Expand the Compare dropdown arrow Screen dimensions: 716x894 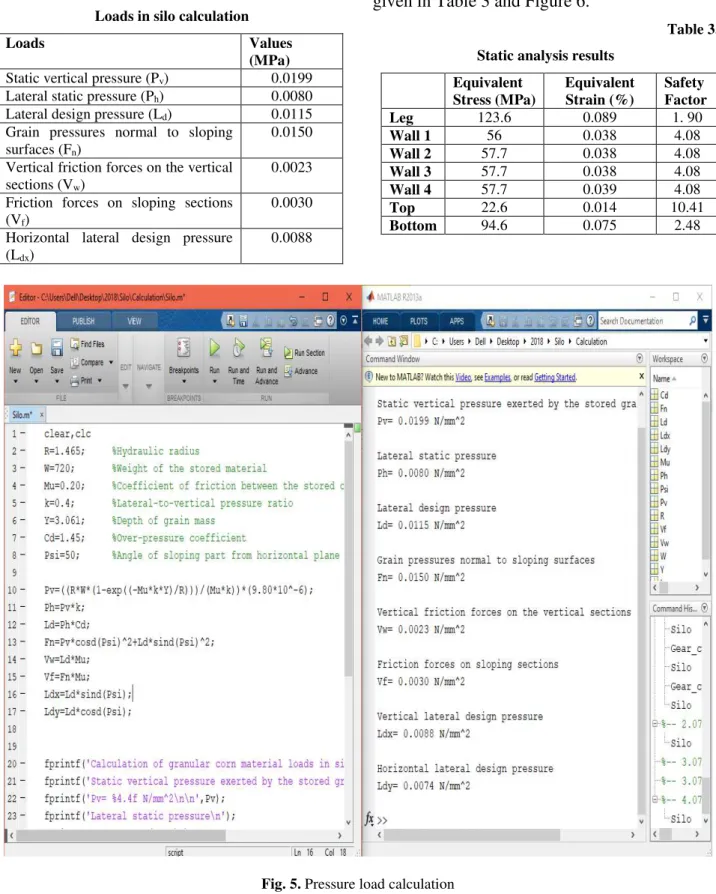[111, 363]
